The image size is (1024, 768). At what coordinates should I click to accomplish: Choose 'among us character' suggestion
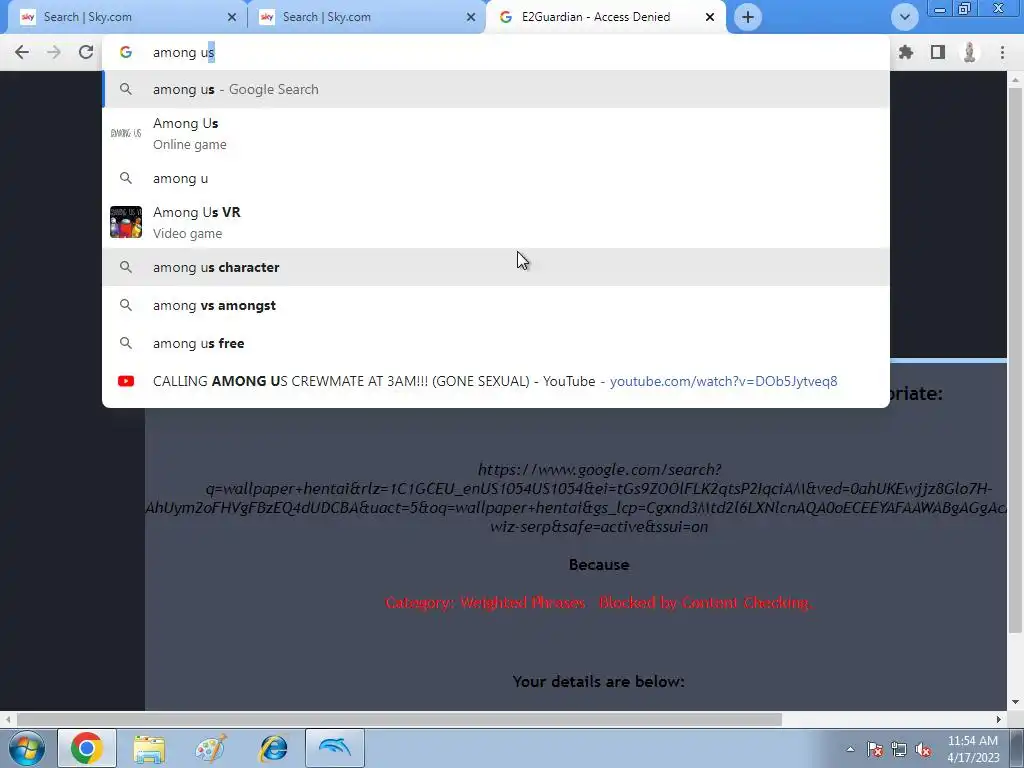coord(496,267)
